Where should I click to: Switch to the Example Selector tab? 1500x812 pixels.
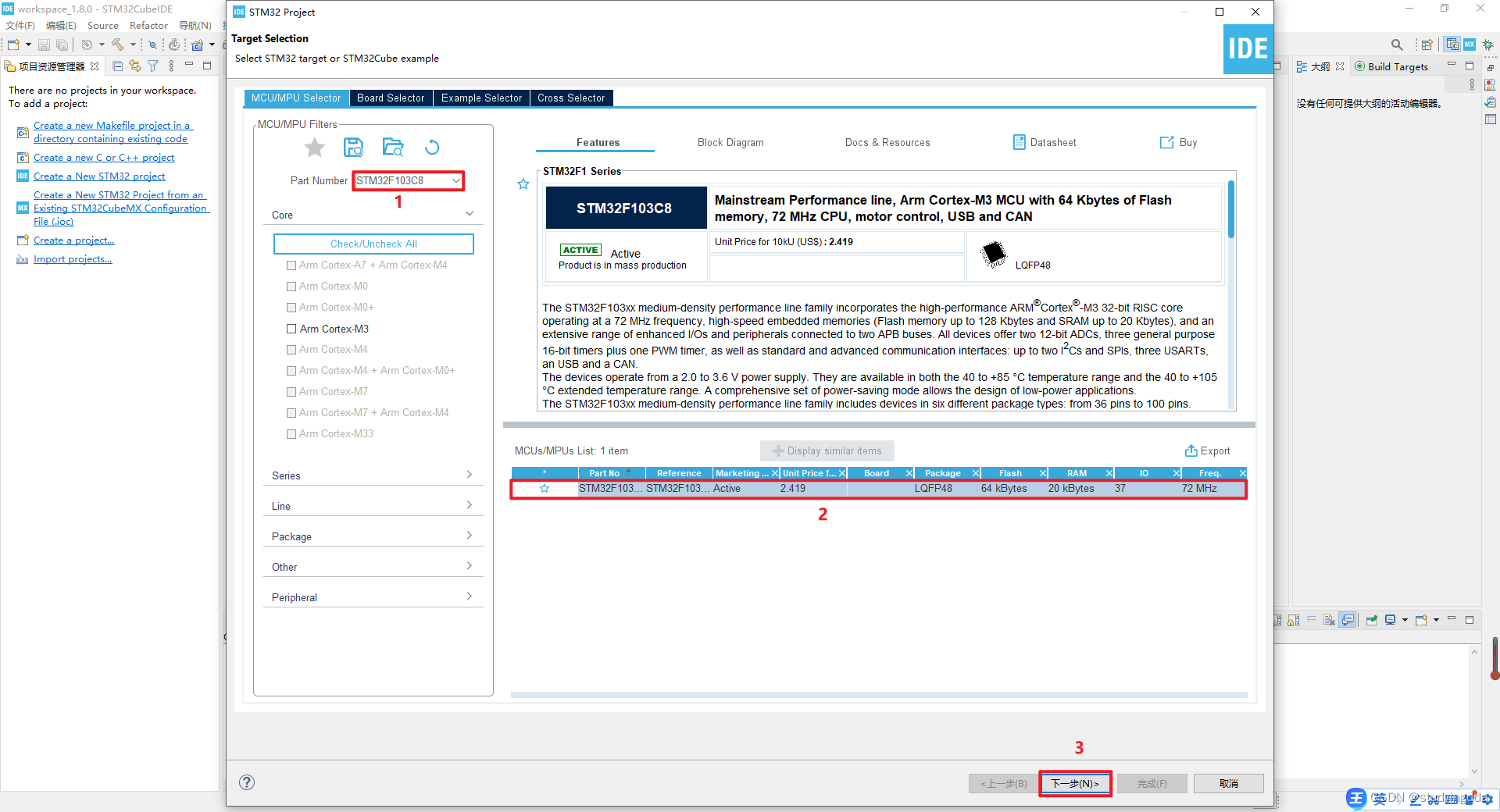click(x=481, y=98)
